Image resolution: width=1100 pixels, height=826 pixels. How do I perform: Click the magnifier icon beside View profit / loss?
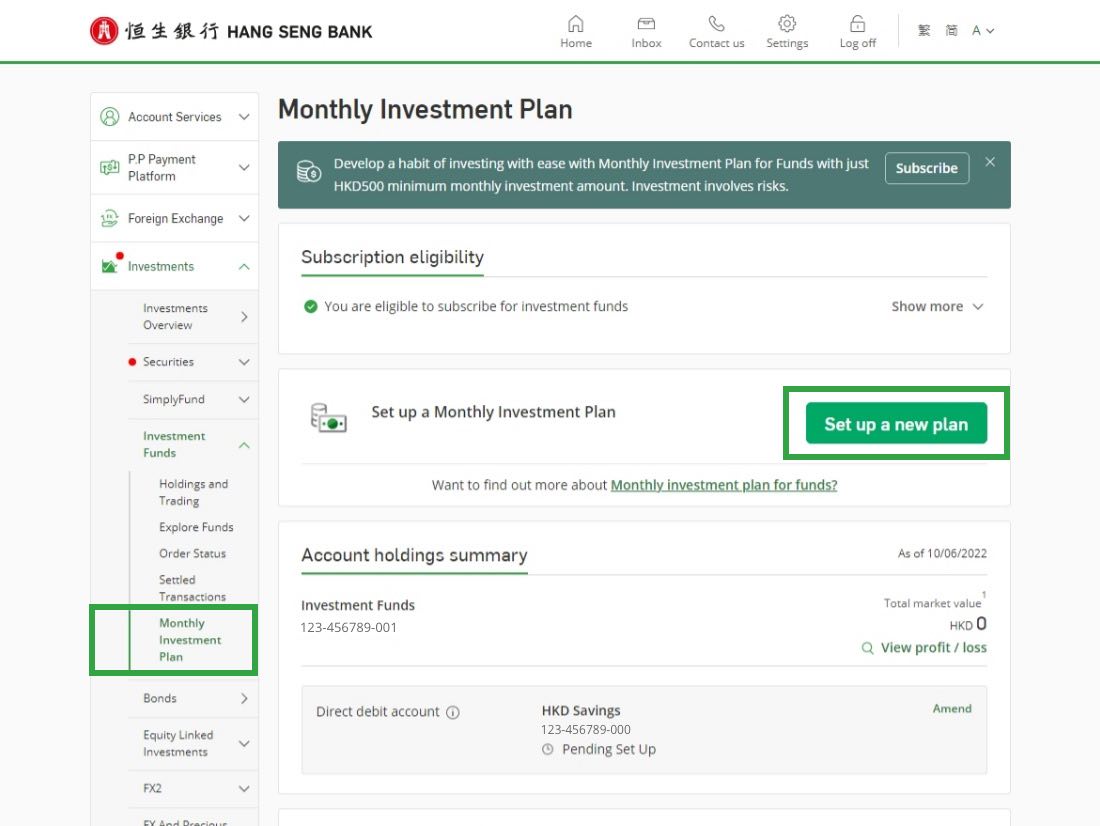868,648
